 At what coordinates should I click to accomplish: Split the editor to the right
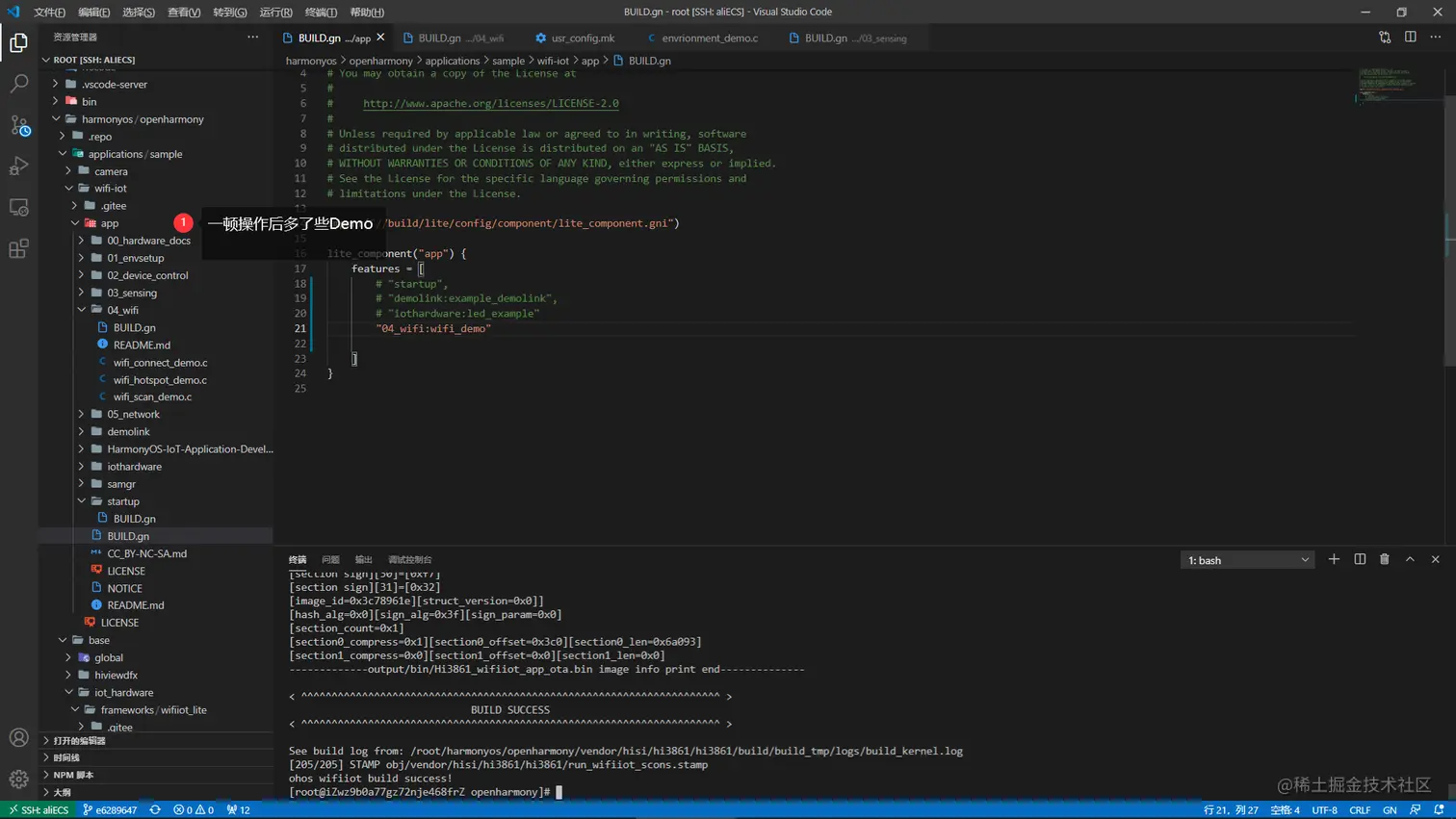(x=1411, y=38)
